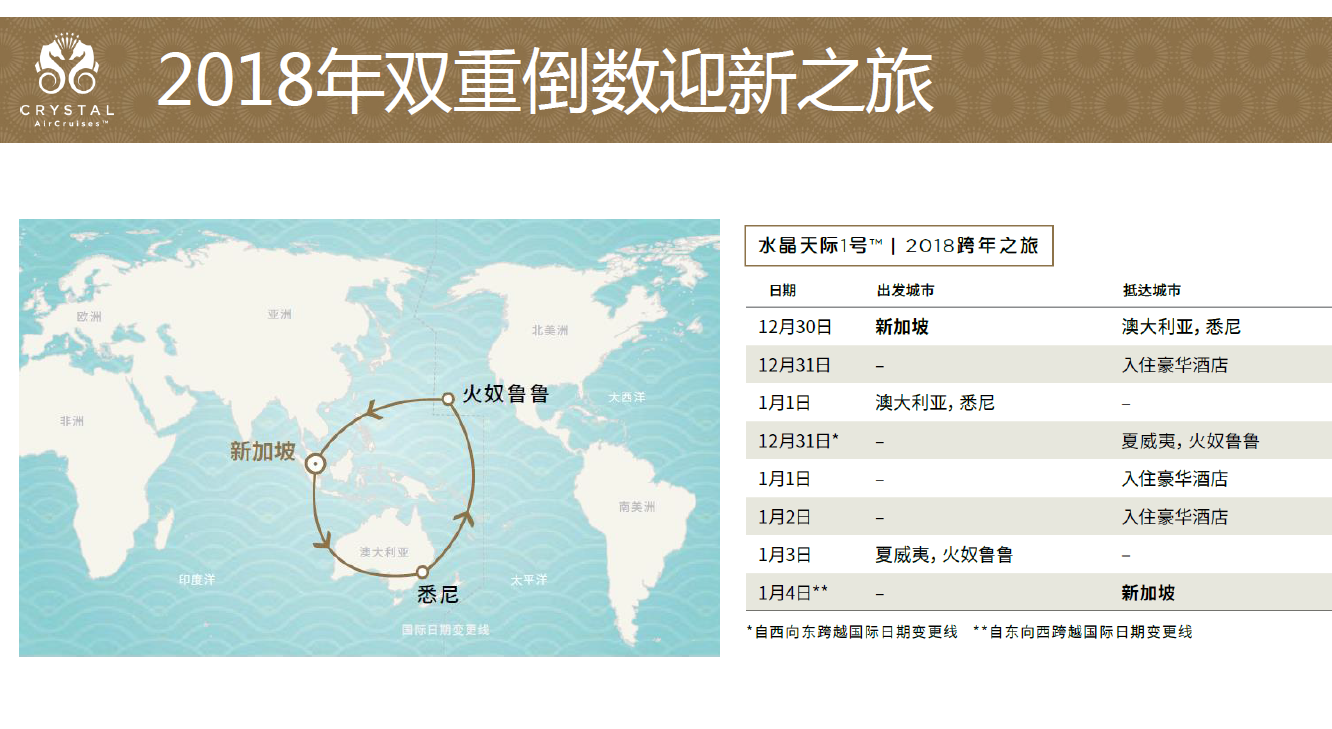This screenshot has height=729, width=1332.
Task: Click the 日期 column header
Action: (x=782, y=290)
